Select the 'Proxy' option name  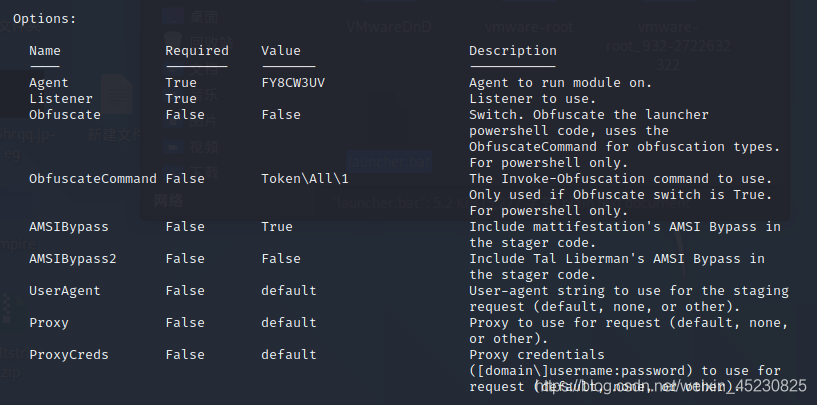[x=48, y=323]
